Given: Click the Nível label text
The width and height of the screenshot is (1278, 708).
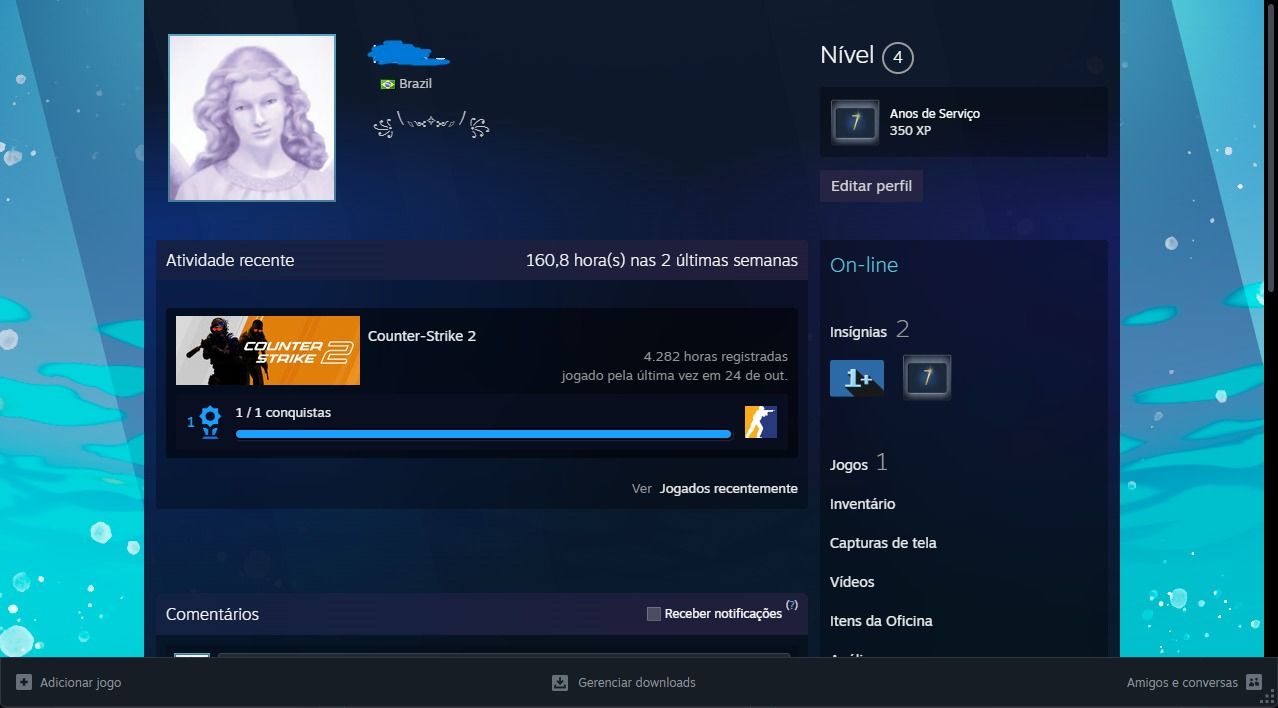Looking at the screenshot, I should point(847,56).
